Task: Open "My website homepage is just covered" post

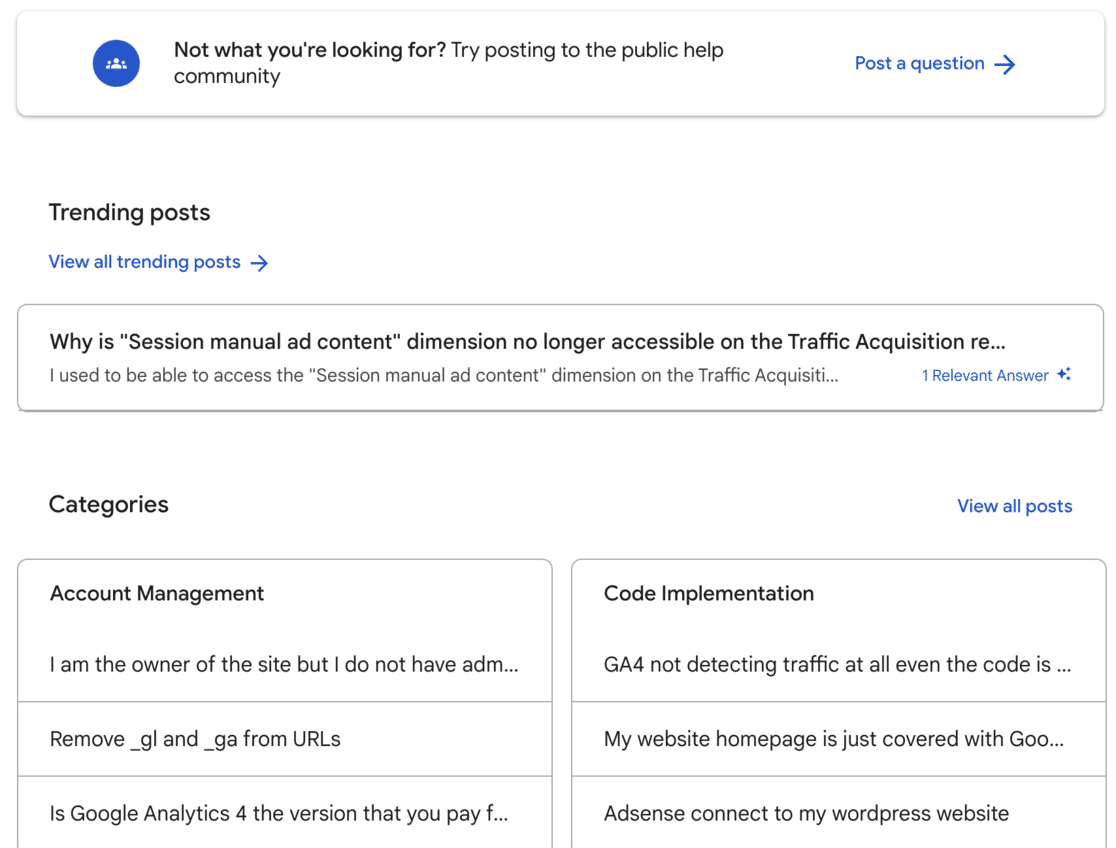Action: pyautogui.click(x=833, y=740)
